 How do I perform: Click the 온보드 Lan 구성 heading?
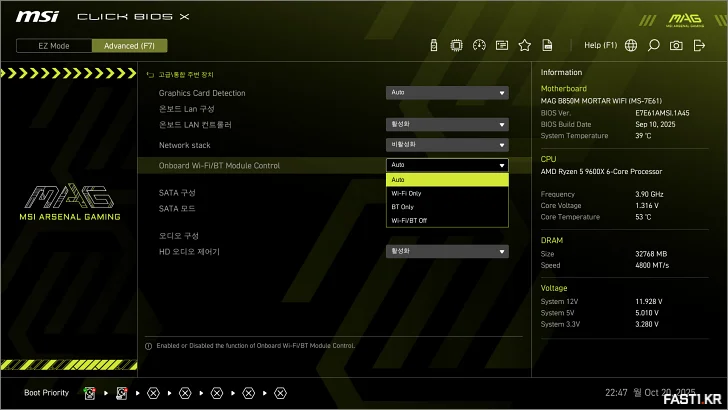pyautogui.click(x=187, y=109)
